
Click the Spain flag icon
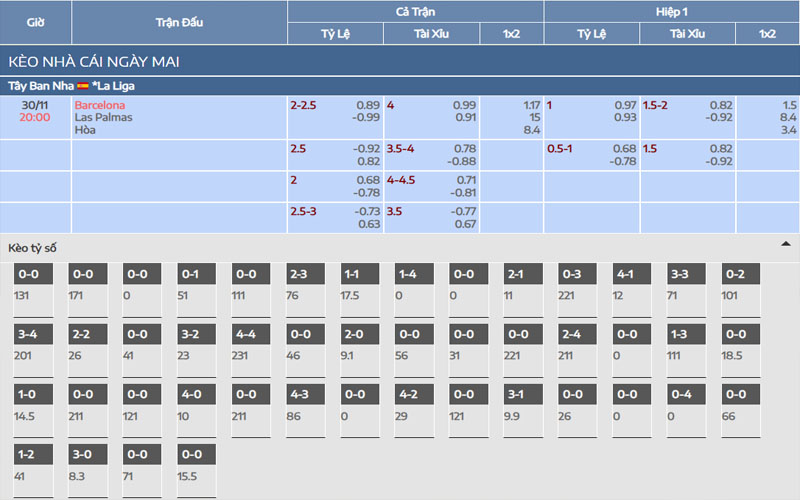point(83,86)
